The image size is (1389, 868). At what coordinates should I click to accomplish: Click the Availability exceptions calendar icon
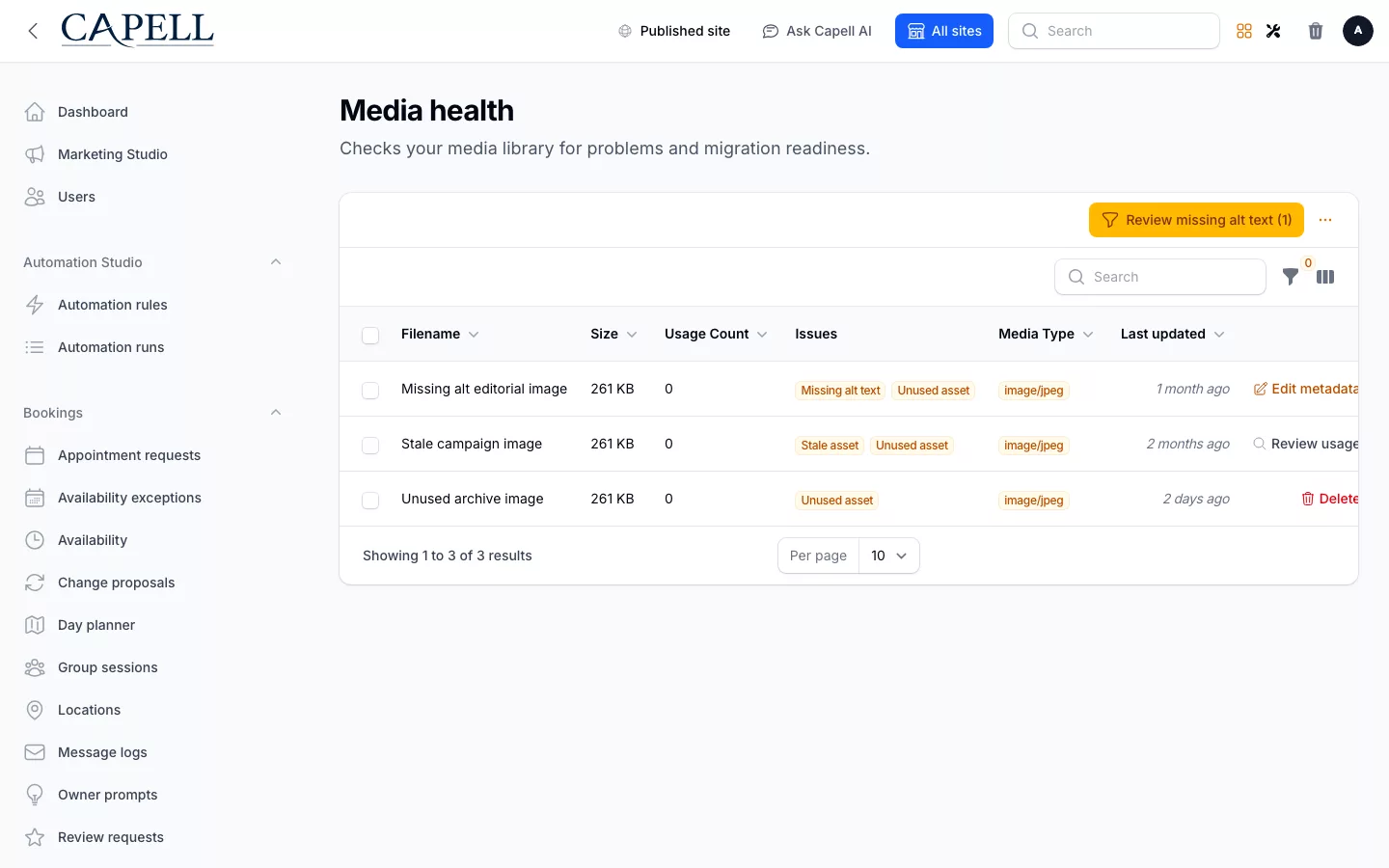pos(35,498)
